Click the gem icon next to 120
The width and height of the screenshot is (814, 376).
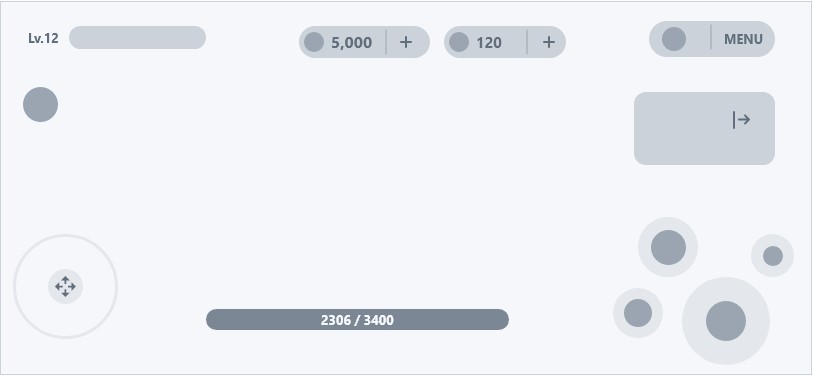click(459, 42)
